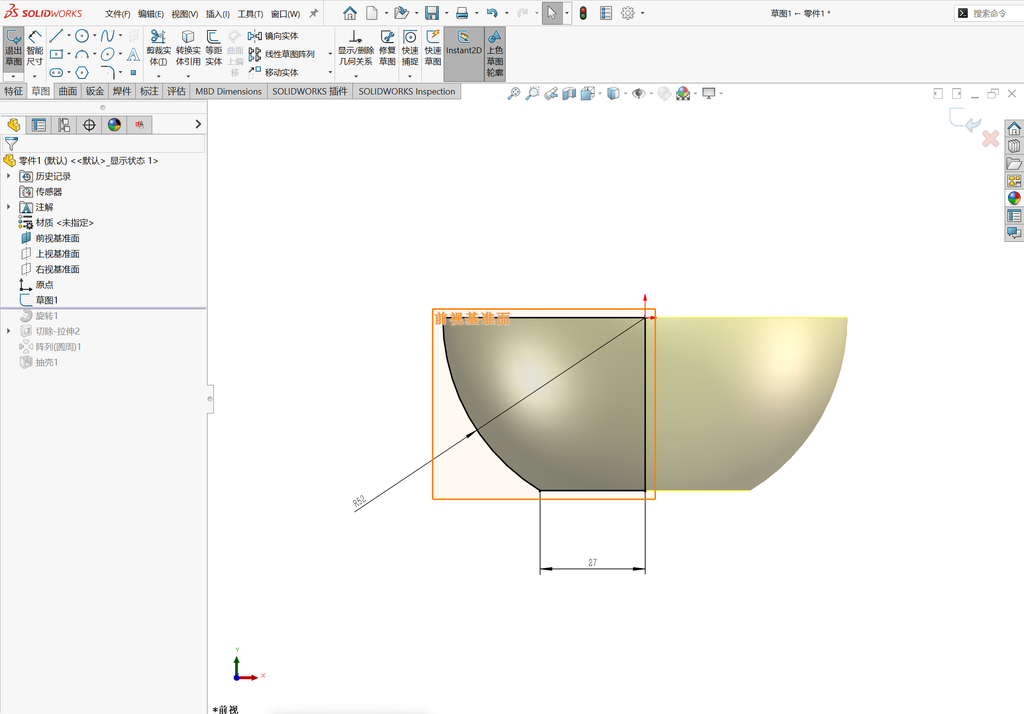Click the Rebuild traffic light icon

(x=583, y=13)
